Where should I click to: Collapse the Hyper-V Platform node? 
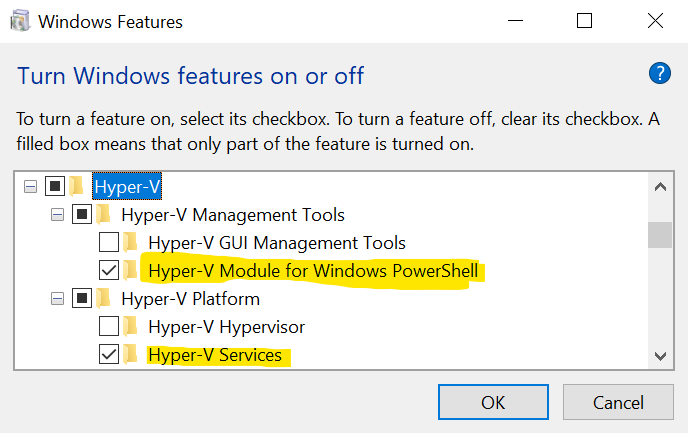pyautogui.click(x=57, y=299)
